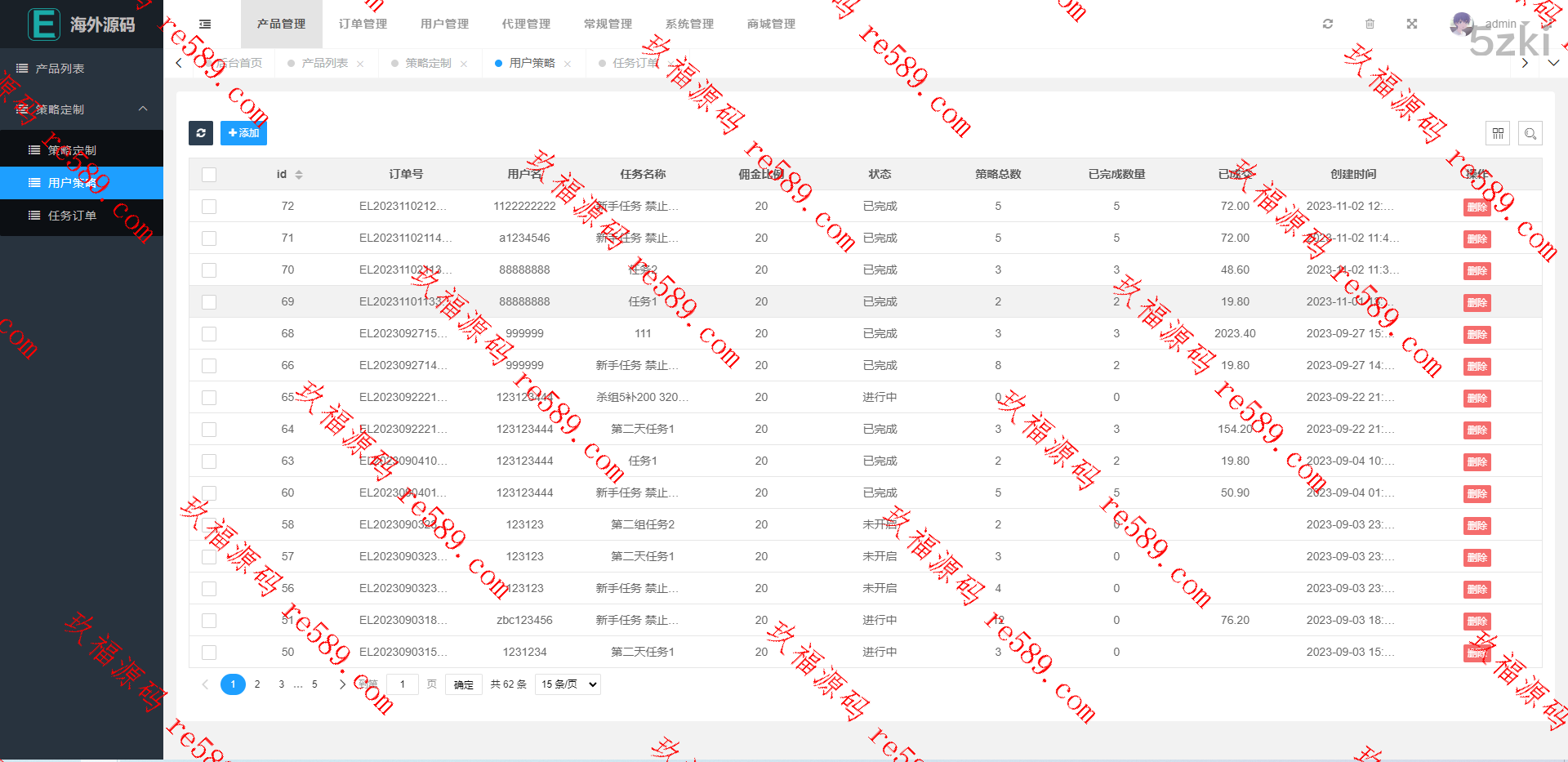
Task: Click the blue 添加 button
Action: coord(243,133)
